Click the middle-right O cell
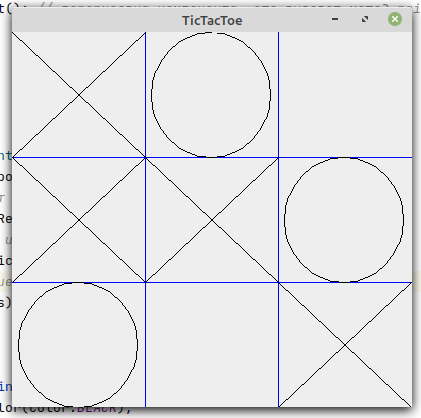The height and width of the screenshot is (418, 421). click(x=346, y=220)
